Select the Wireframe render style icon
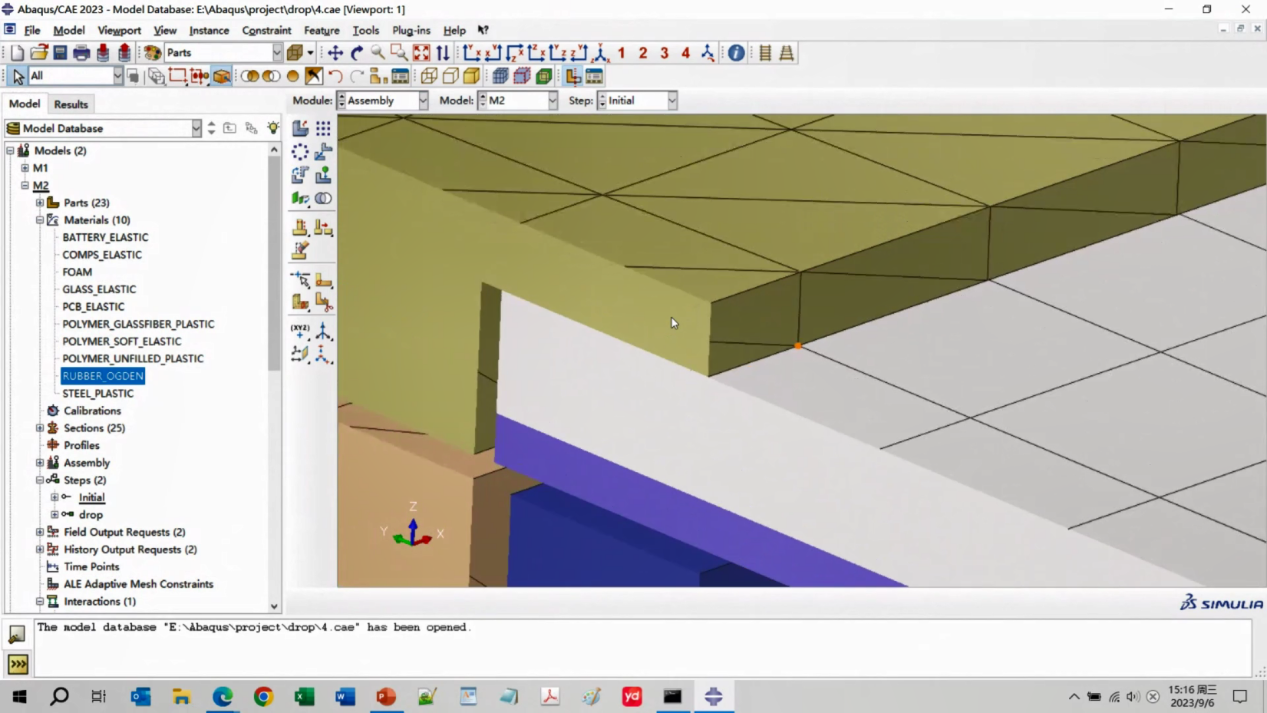Image resolution: width=1267 pixels, height=713 pixels. (x=429, y=76)
